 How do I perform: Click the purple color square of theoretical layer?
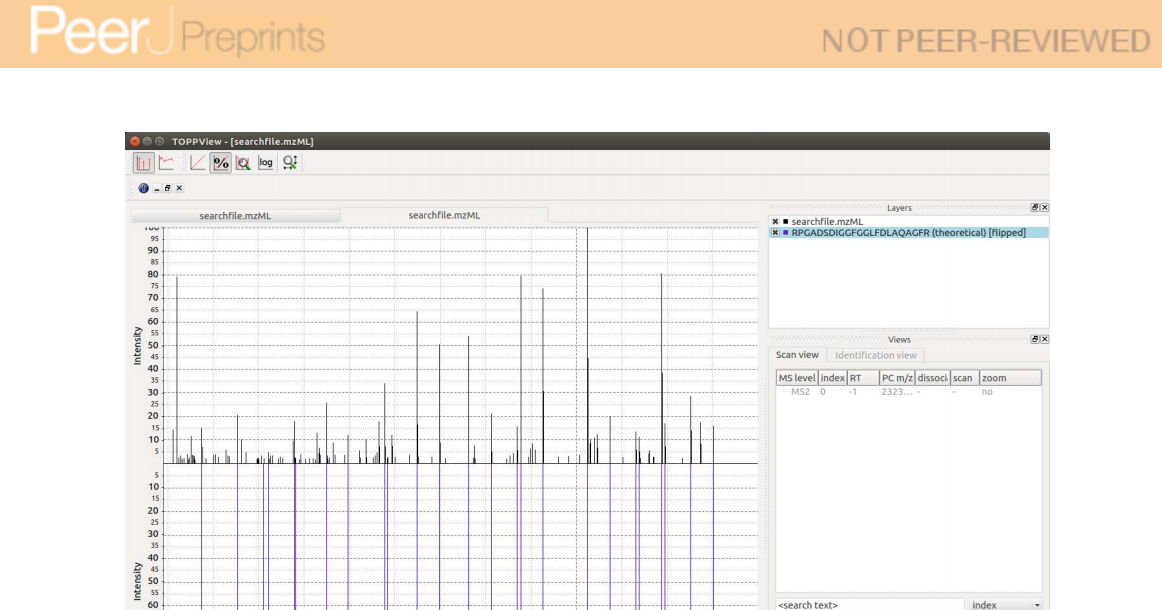(x=786, y=233)
